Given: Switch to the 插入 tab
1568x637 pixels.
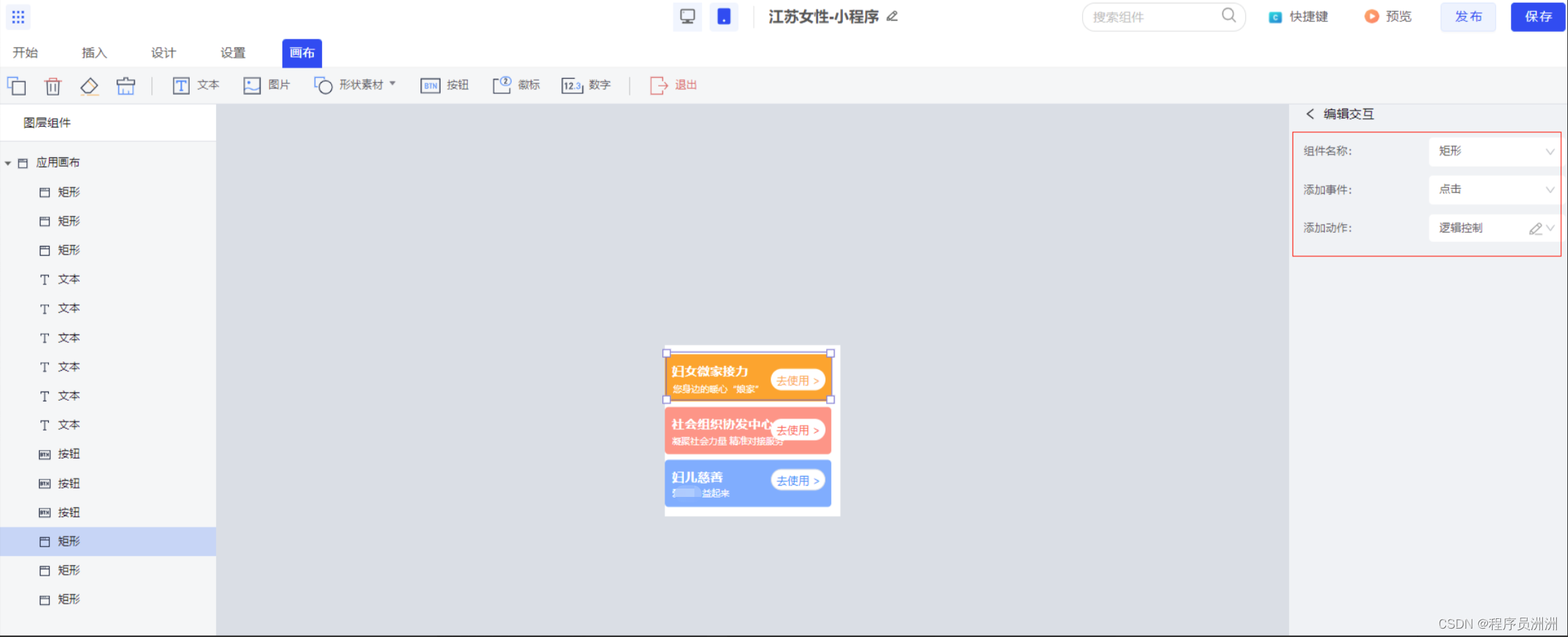Looking at the screenshot, I should tap(95, 52).
